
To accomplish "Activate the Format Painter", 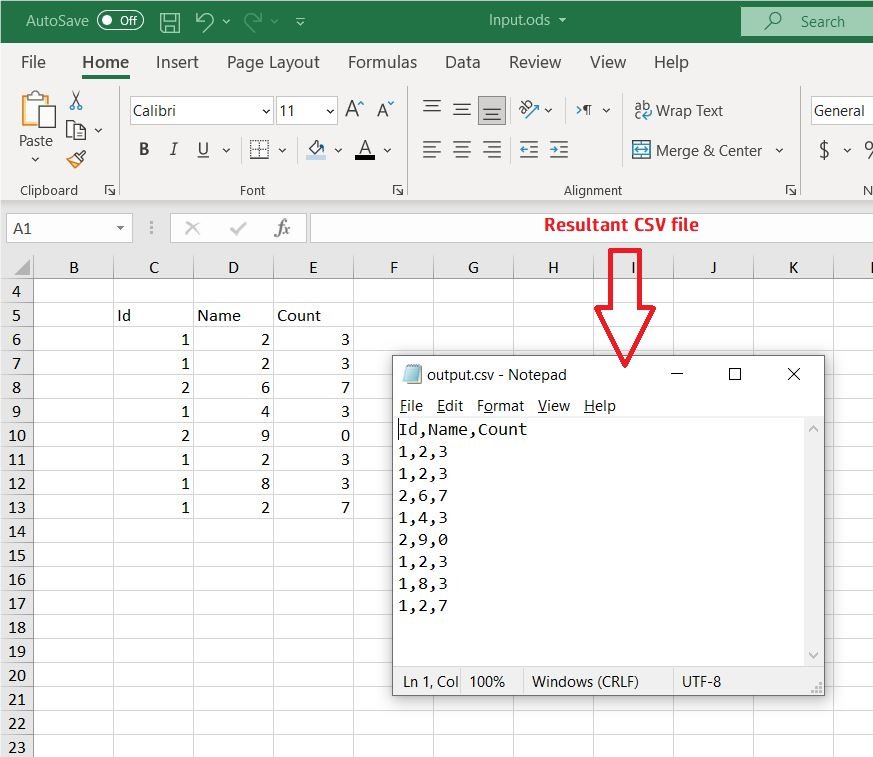I will coord(74,159).
